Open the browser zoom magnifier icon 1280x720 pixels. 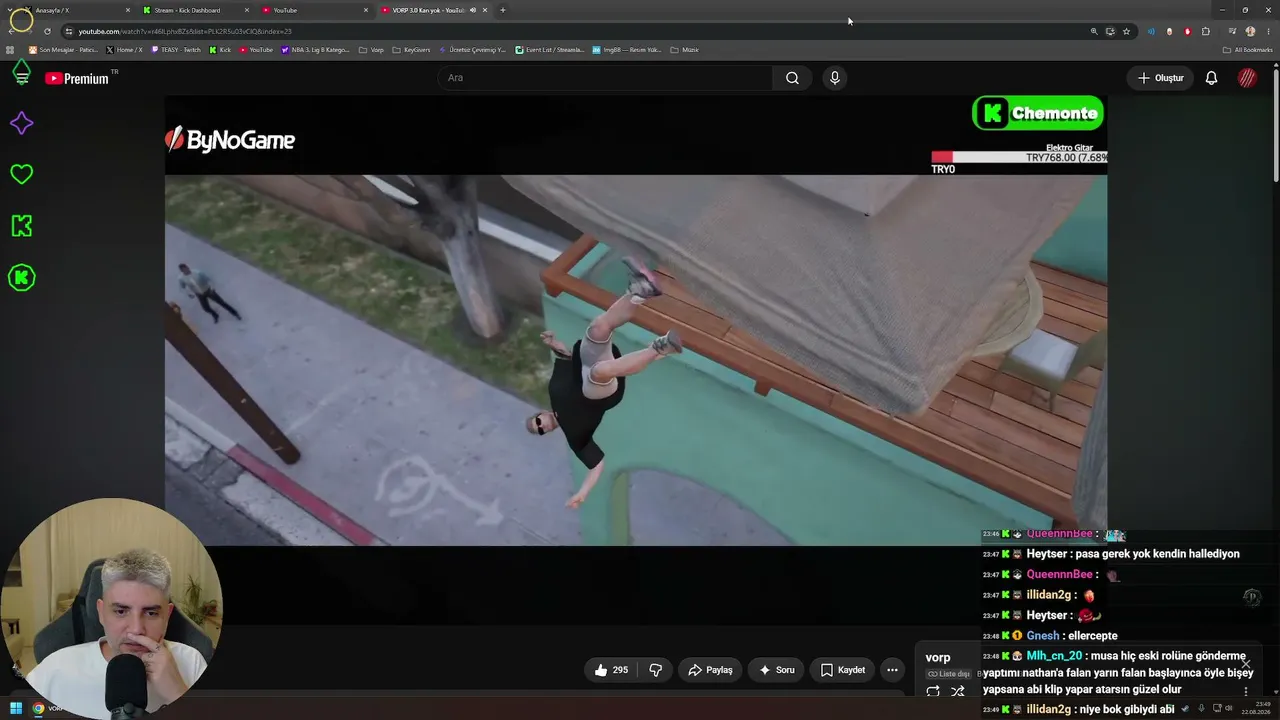(x=1094, y=31)
